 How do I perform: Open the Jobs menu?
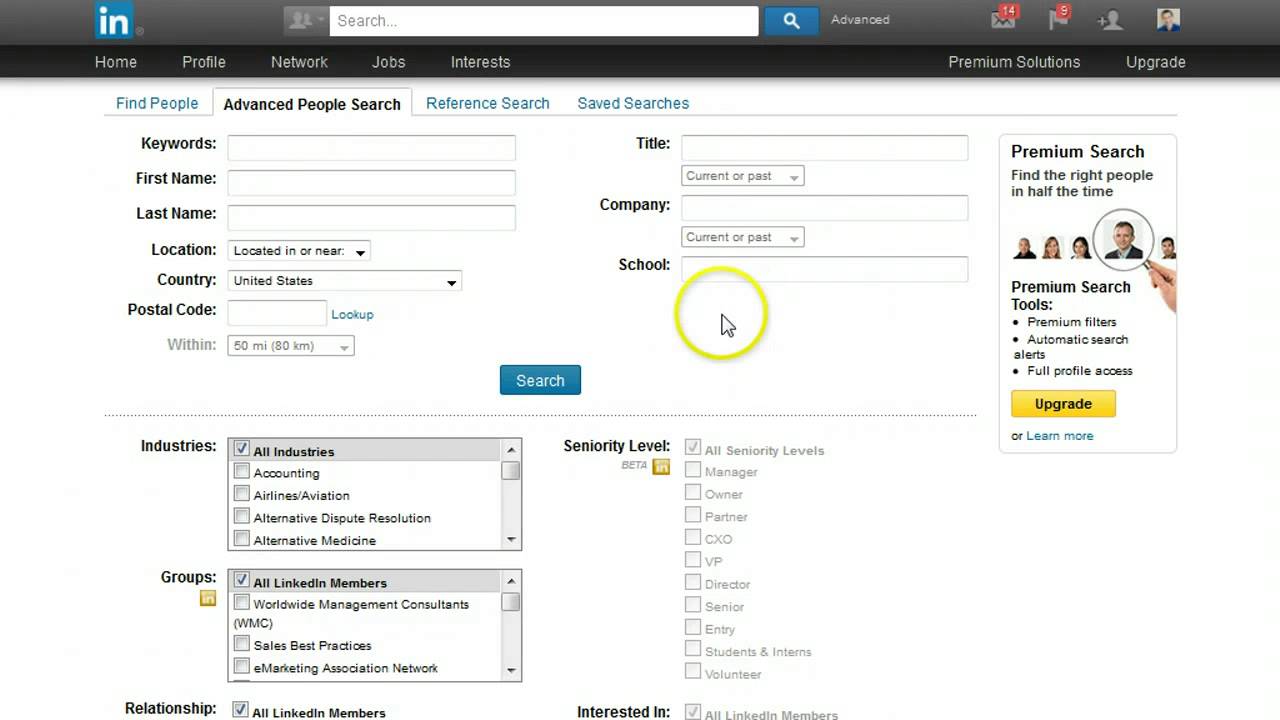[x=389, y=62]
